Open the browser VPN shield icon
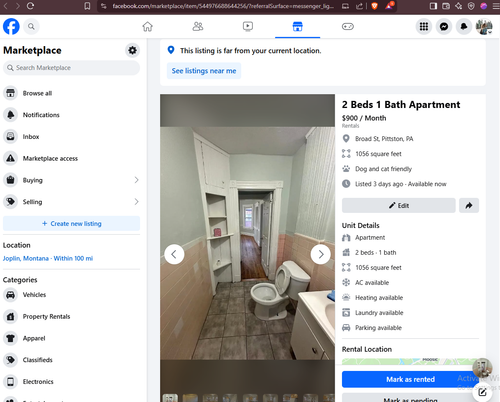 [x=471, y=6]
